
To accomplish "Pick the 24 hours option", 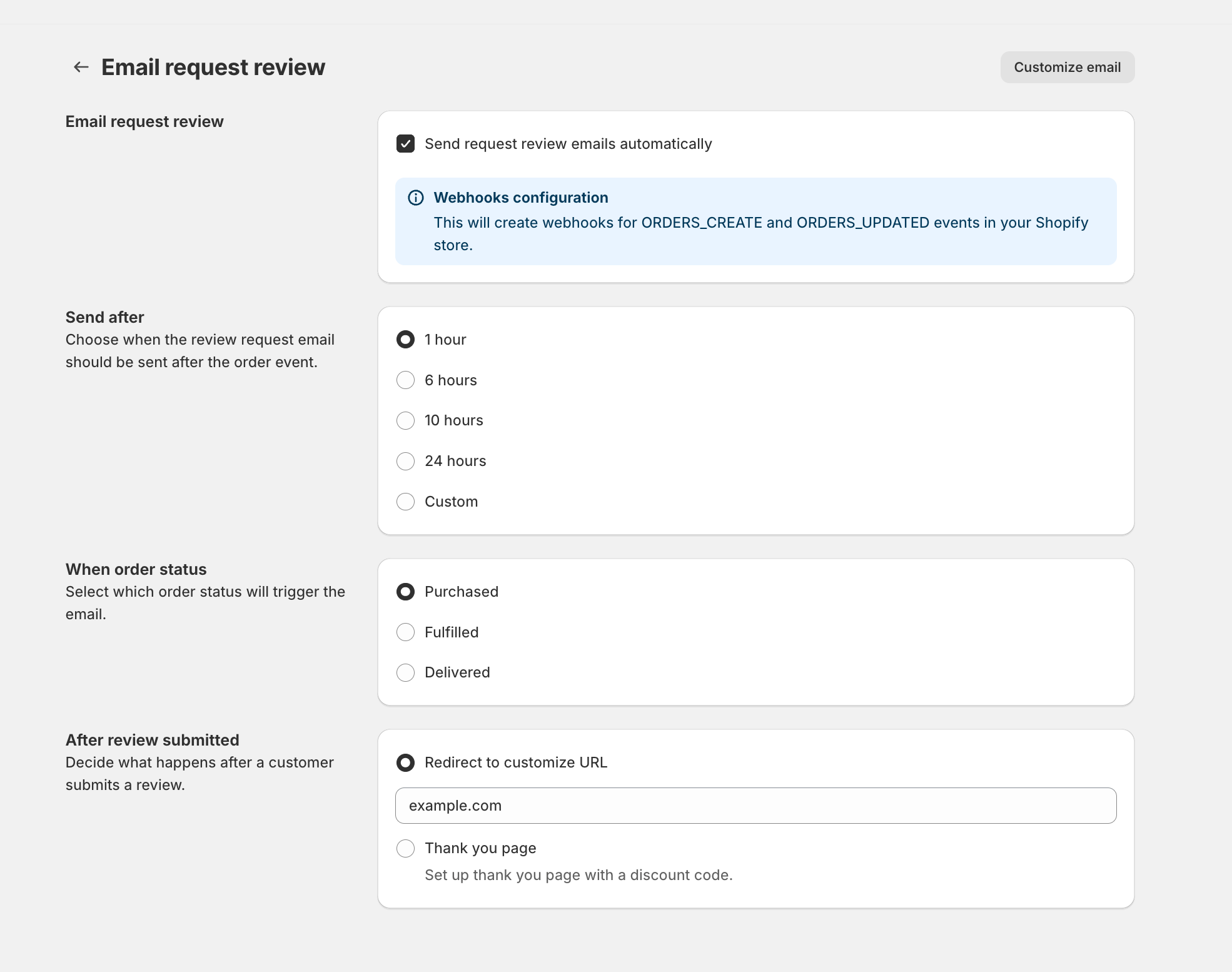I will point(406,461).
